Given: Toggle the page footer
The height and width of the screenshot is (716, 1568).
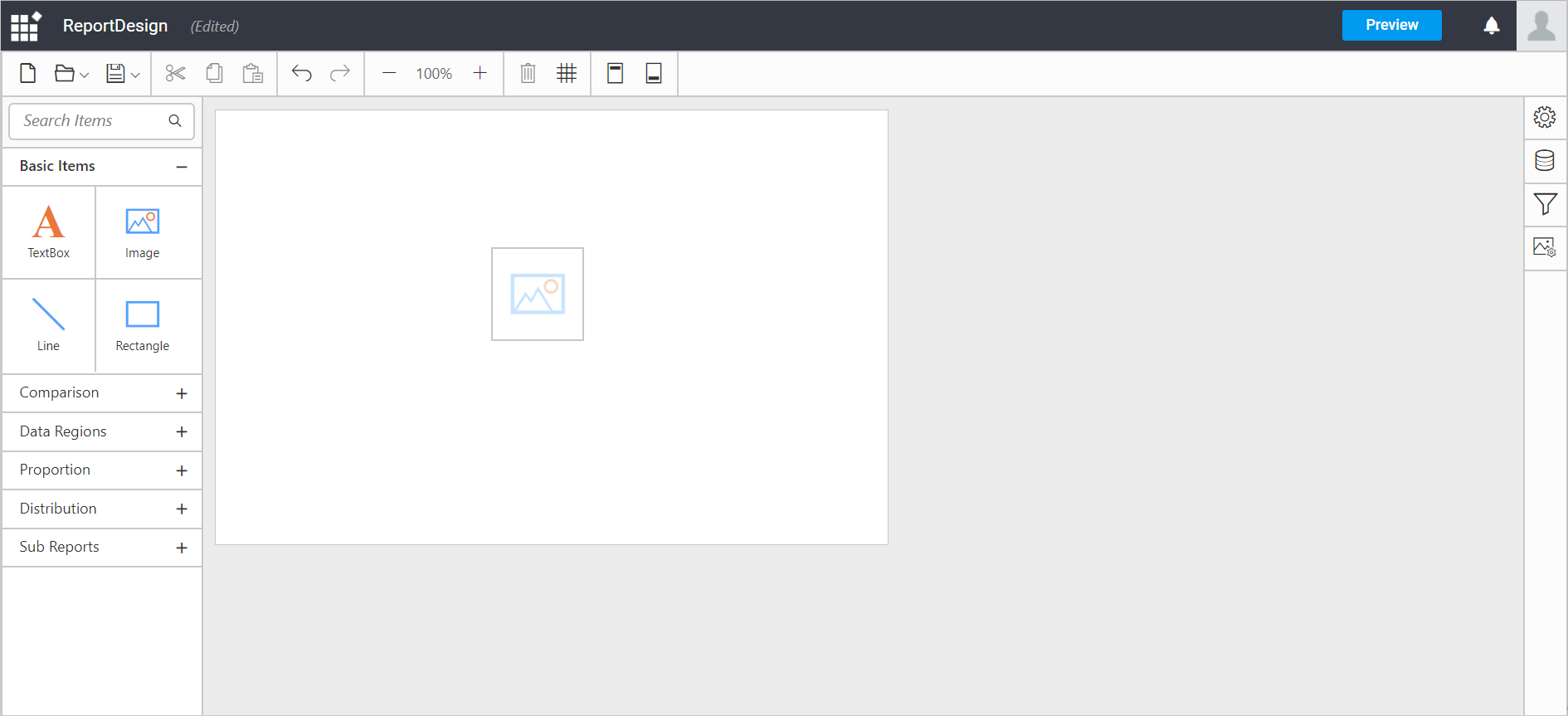Looking at the screenshot, I should tap(654, 74).
